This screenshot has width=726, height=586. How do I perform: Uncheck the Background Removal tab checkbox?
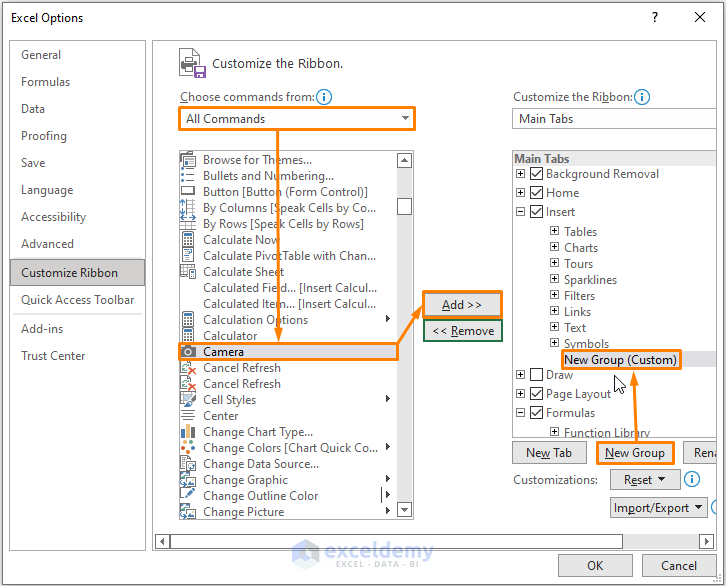(536, 174)
